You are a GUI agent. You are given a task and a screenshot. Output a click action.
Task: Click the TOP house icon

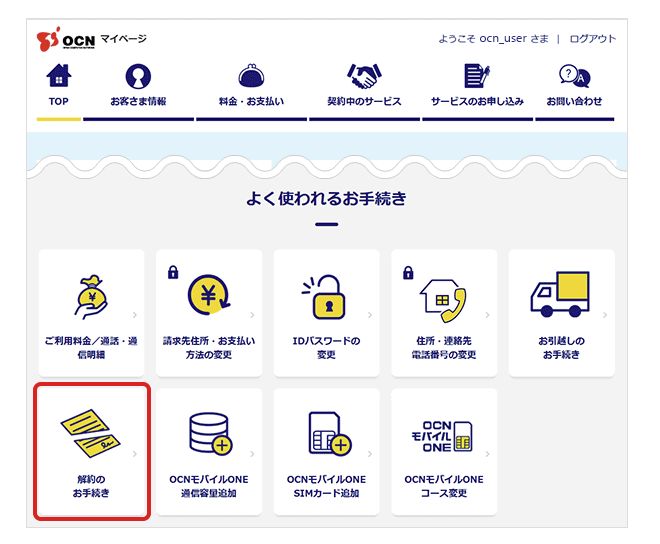(x=59, y=75)
